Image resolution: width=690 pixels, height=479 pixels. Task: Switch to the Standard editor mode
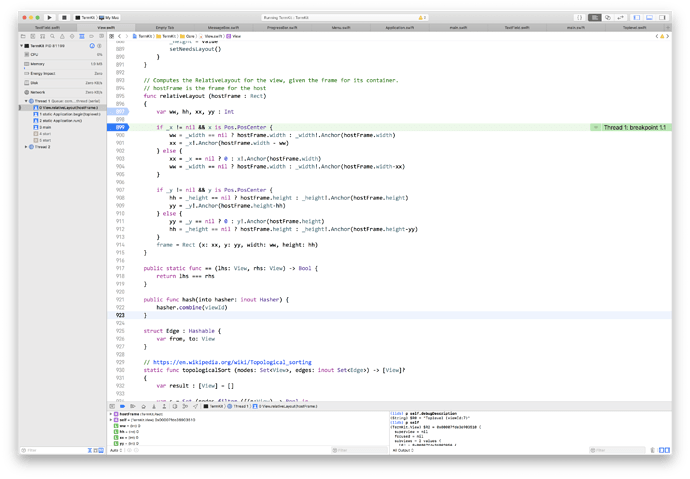pos(595,18)
